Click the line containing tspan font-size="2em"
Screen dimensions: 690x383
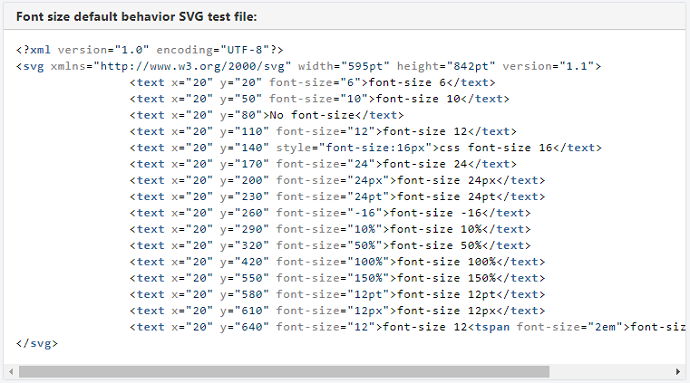(x=407, y=327)
